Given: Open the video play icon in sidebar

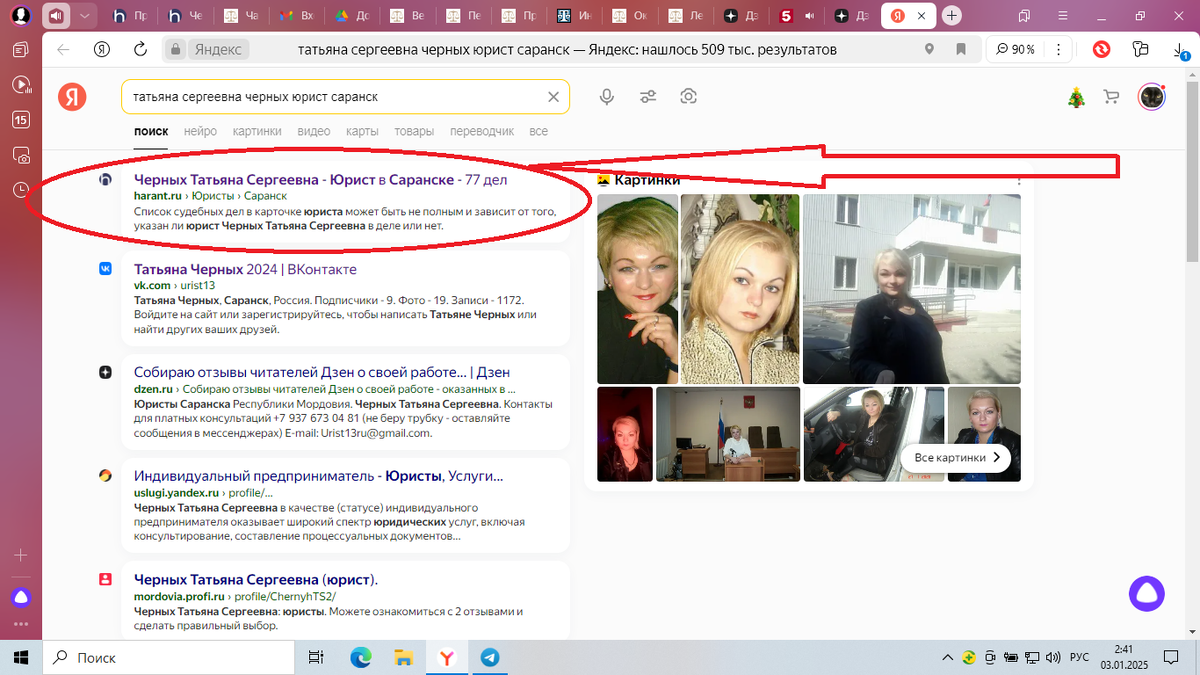Looking at the screenshot, I should pos(21,85).
